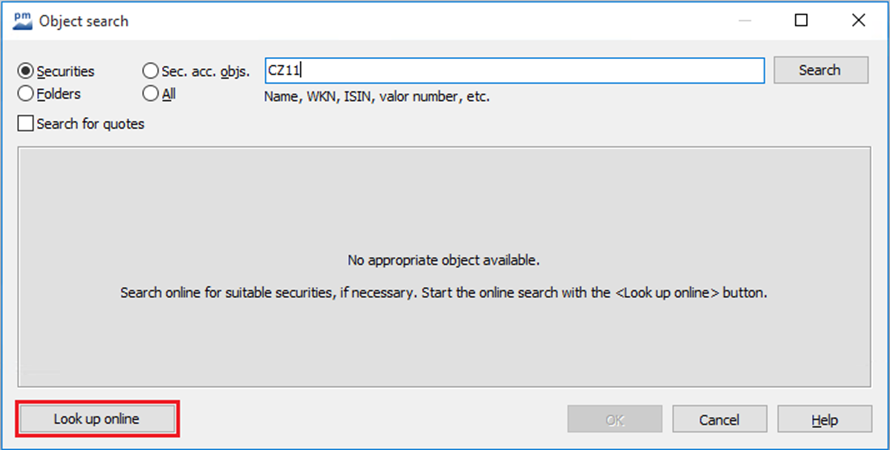
Task: Choose the Sec. acc. objs. option
Action: click(x=151, y=71)
